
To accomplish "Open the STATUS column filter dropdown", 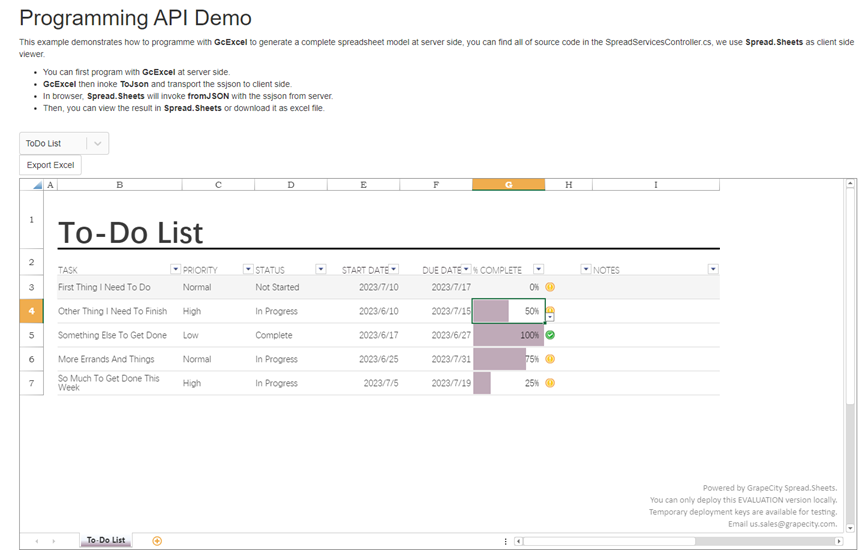I will [321, 269].
